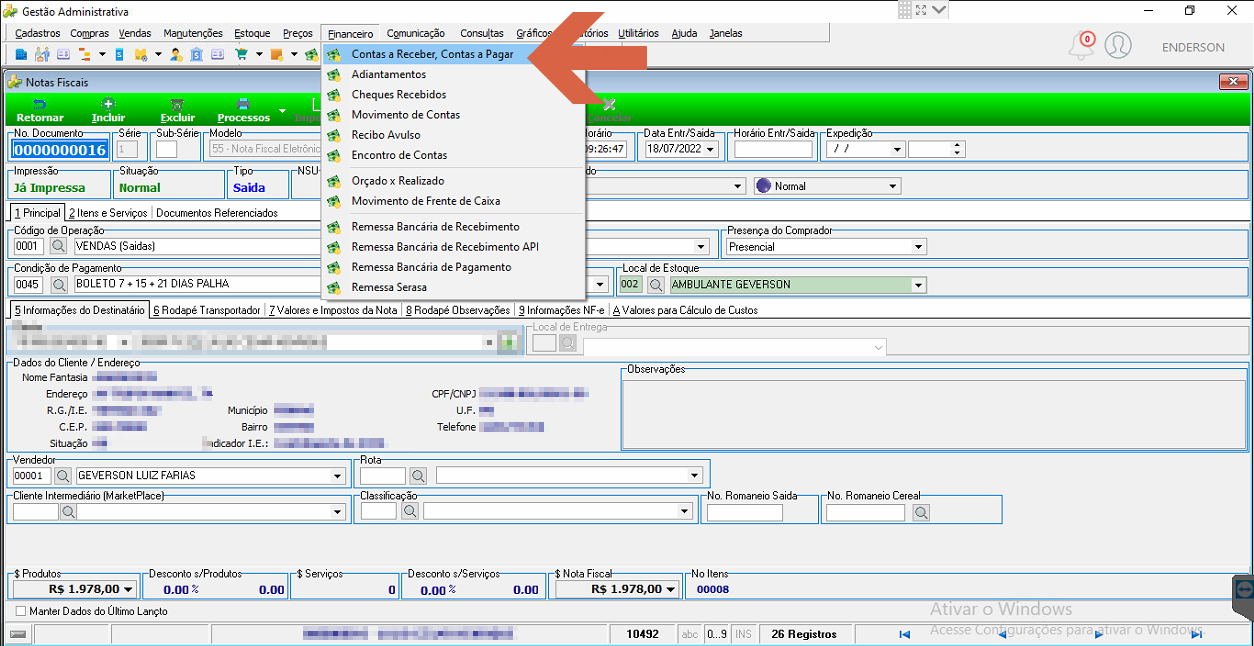Open the Data Entr/Saida date dropdown
Viewport: 1254px width, 646px height.
click(x=711, y=149)
